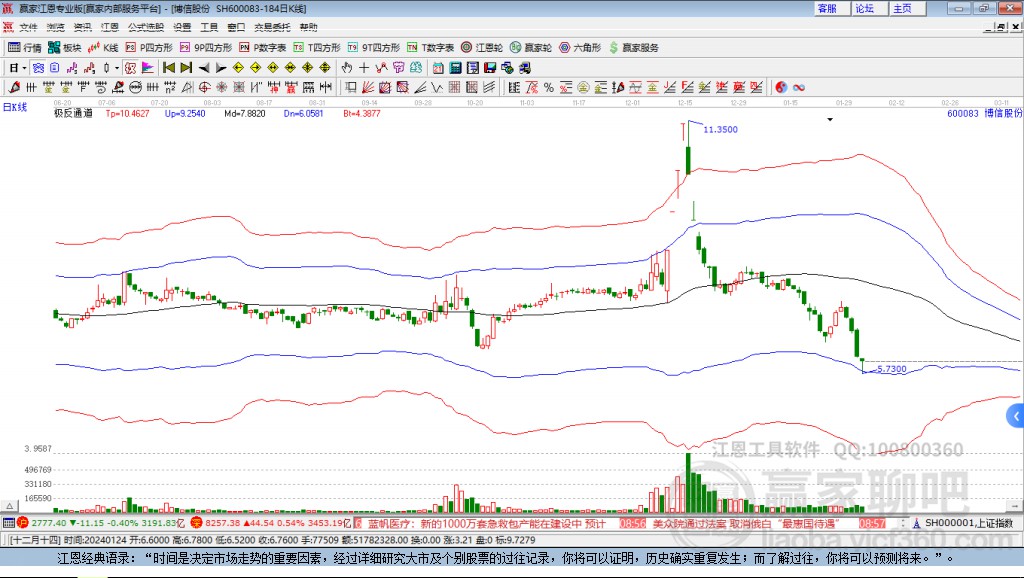Open the 板块 sectors panel

coord(62,47)
